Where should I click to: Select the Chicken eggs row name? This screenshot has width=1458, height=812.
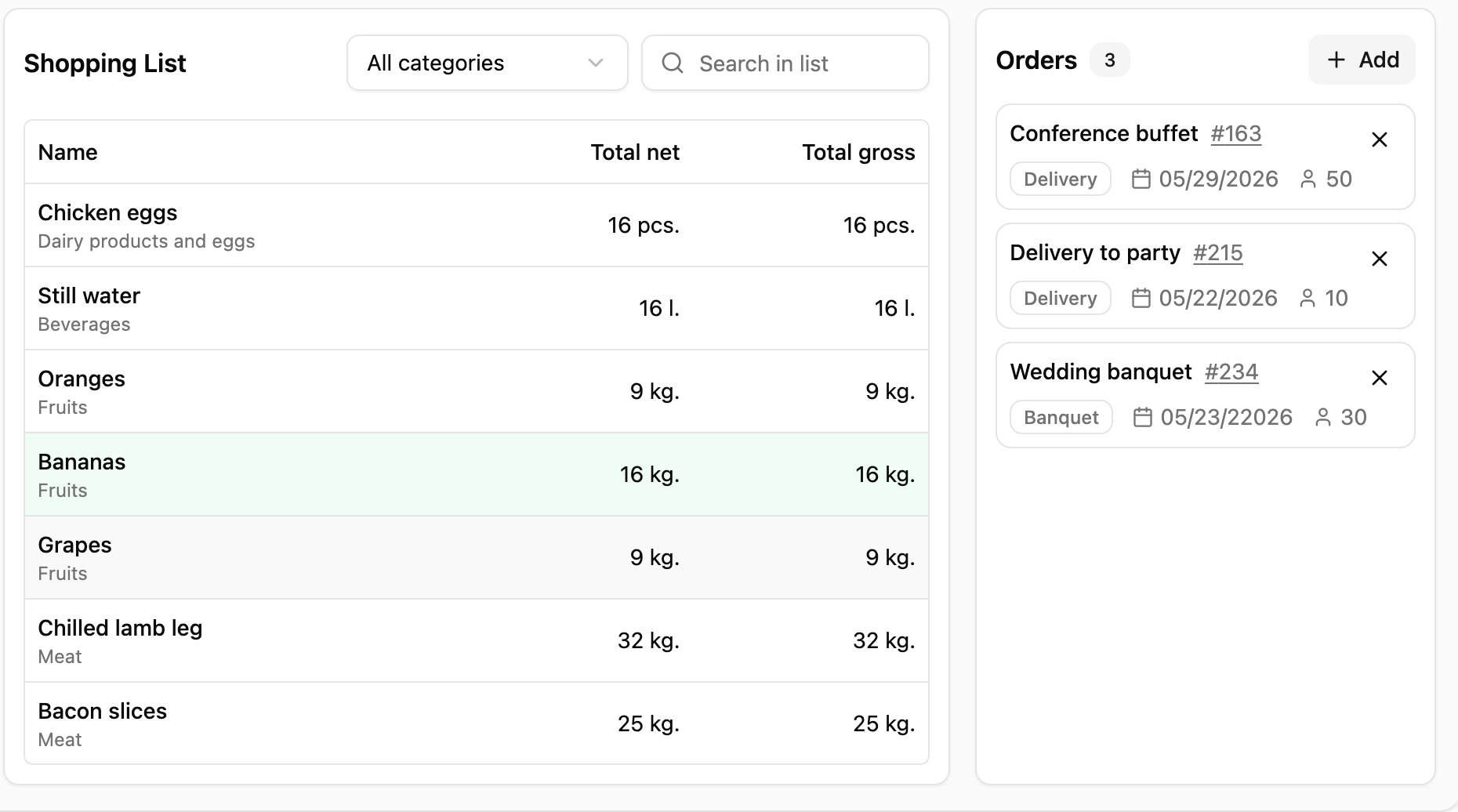click(x=108, y=212)
